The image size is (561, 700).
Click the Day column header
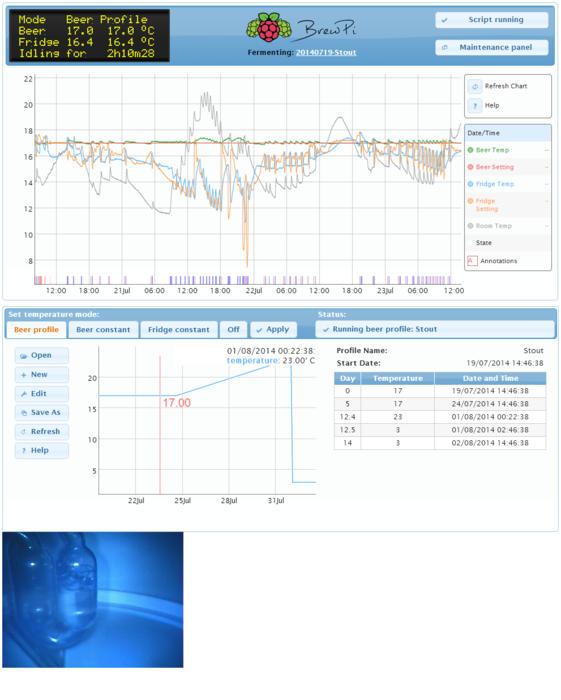click(347, 378)
